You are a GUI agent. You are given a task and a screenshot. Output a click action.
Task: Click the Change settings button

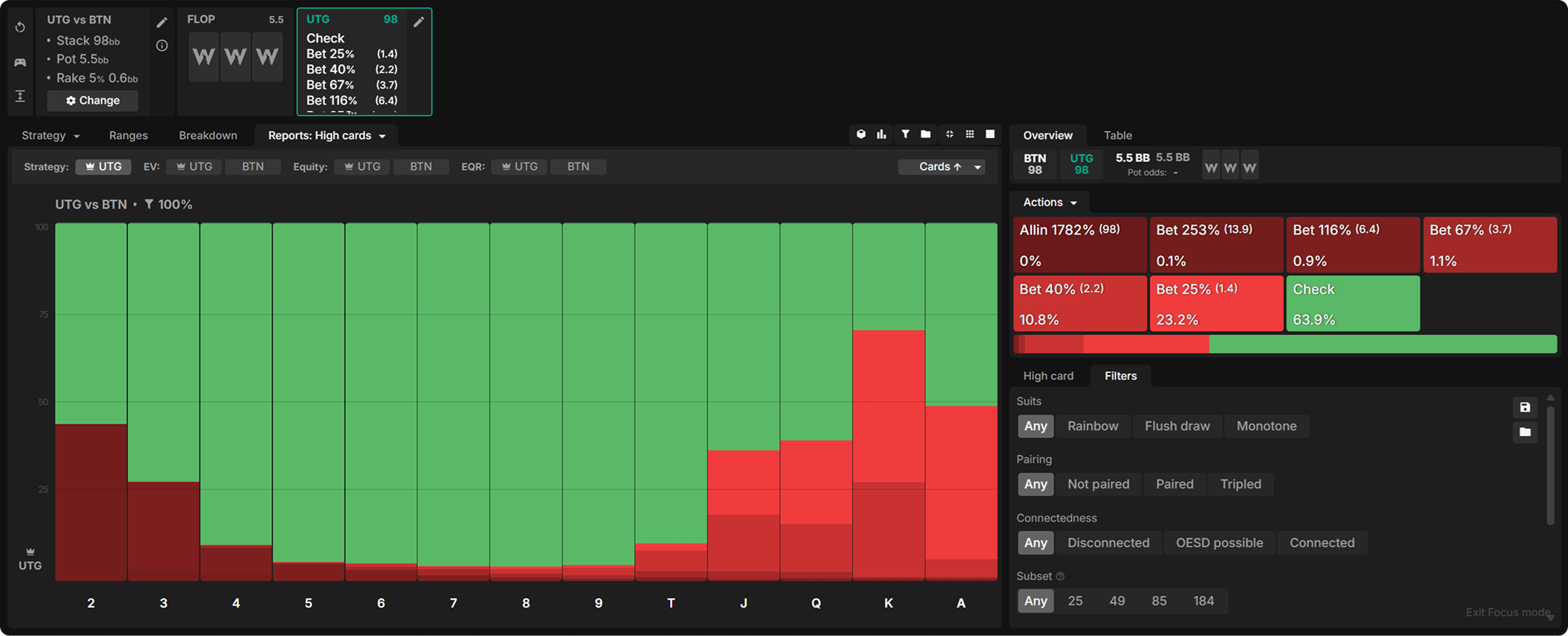92,101
